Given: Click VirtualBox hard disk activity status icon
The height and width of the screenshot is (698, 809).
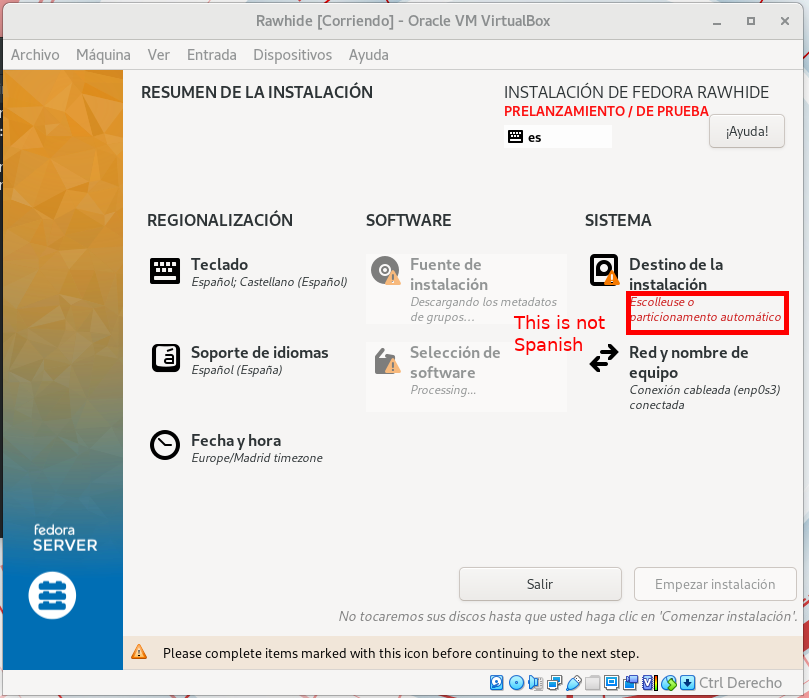Looking at the screenshot, I should [x=496, y=683].
